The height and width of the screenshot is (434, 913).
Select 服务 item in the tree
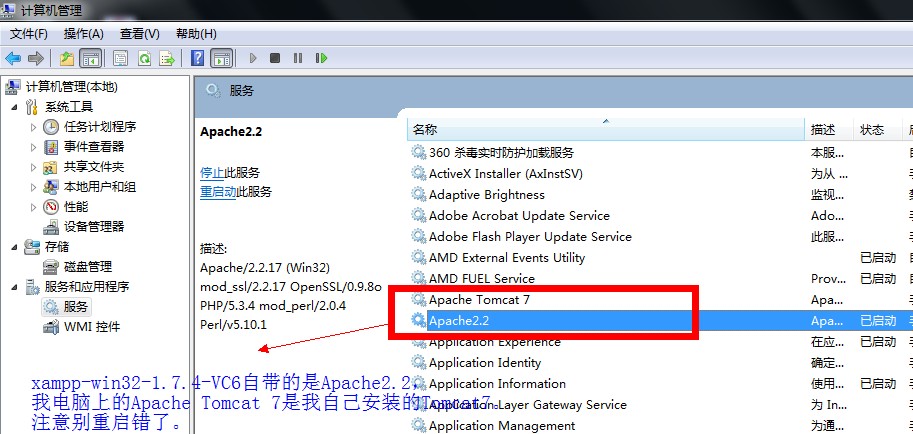pos(75,306)
